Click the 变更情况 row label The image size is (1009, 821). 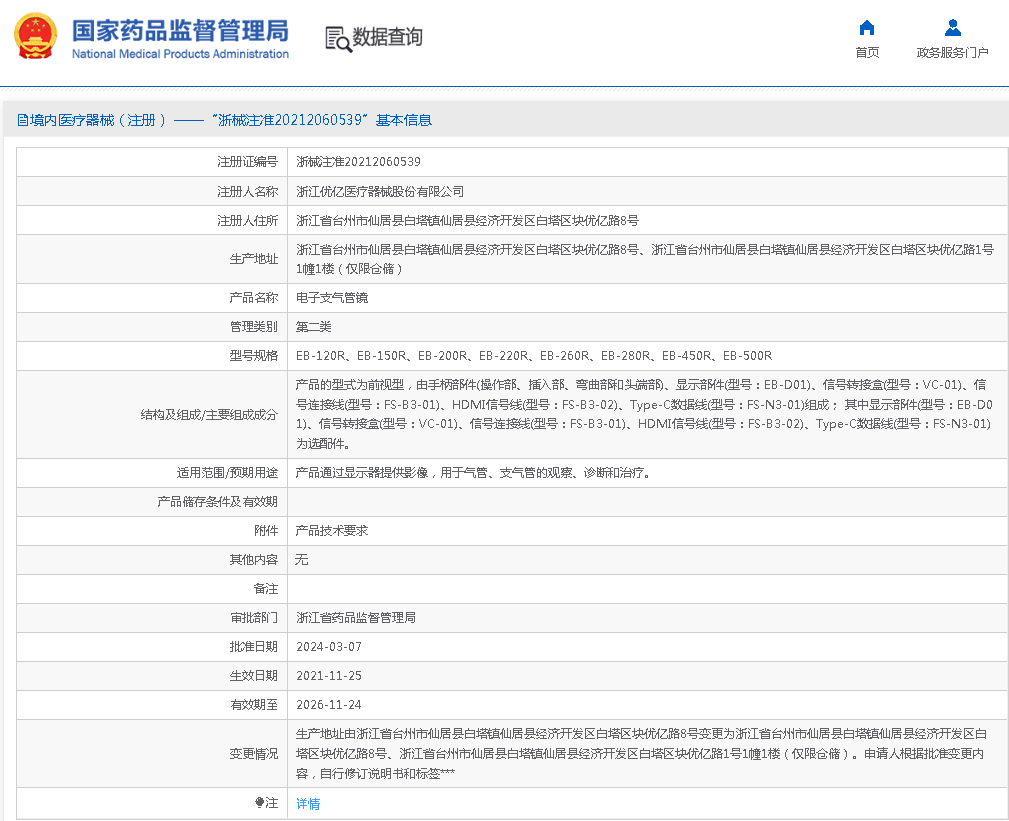pos(254,753)
